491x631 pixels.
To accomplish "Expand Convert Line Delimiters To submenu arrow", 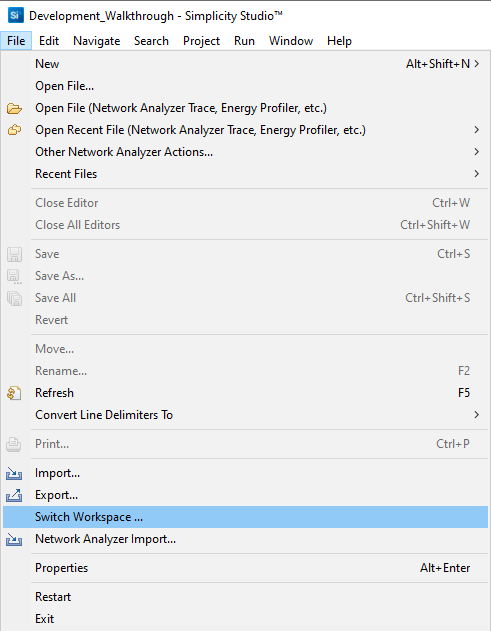I will [477, 414].
